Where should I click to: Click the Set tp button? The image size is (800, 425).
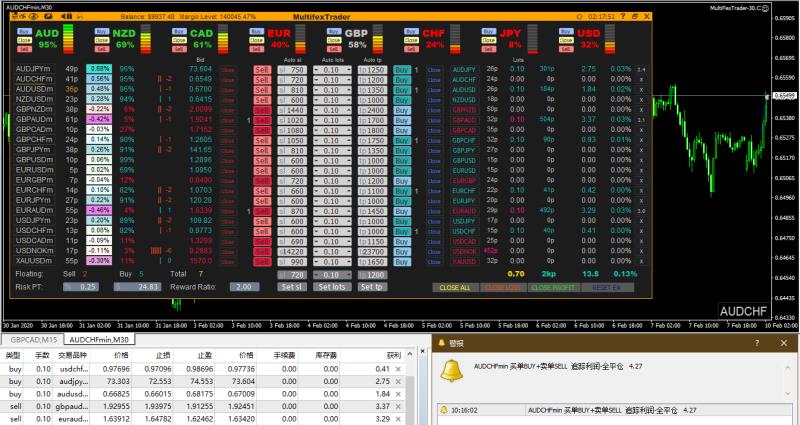coord(372,287)
